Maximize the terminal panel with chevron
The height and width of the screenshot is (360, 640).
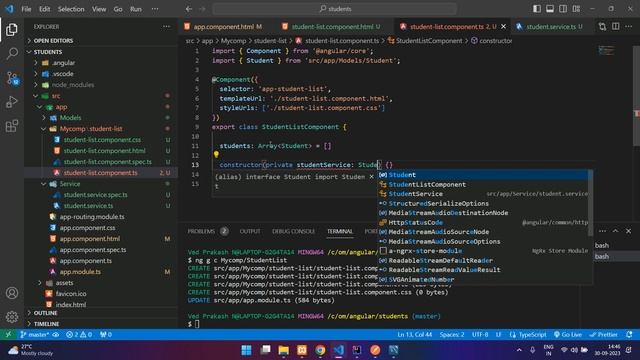coord(616,231)
